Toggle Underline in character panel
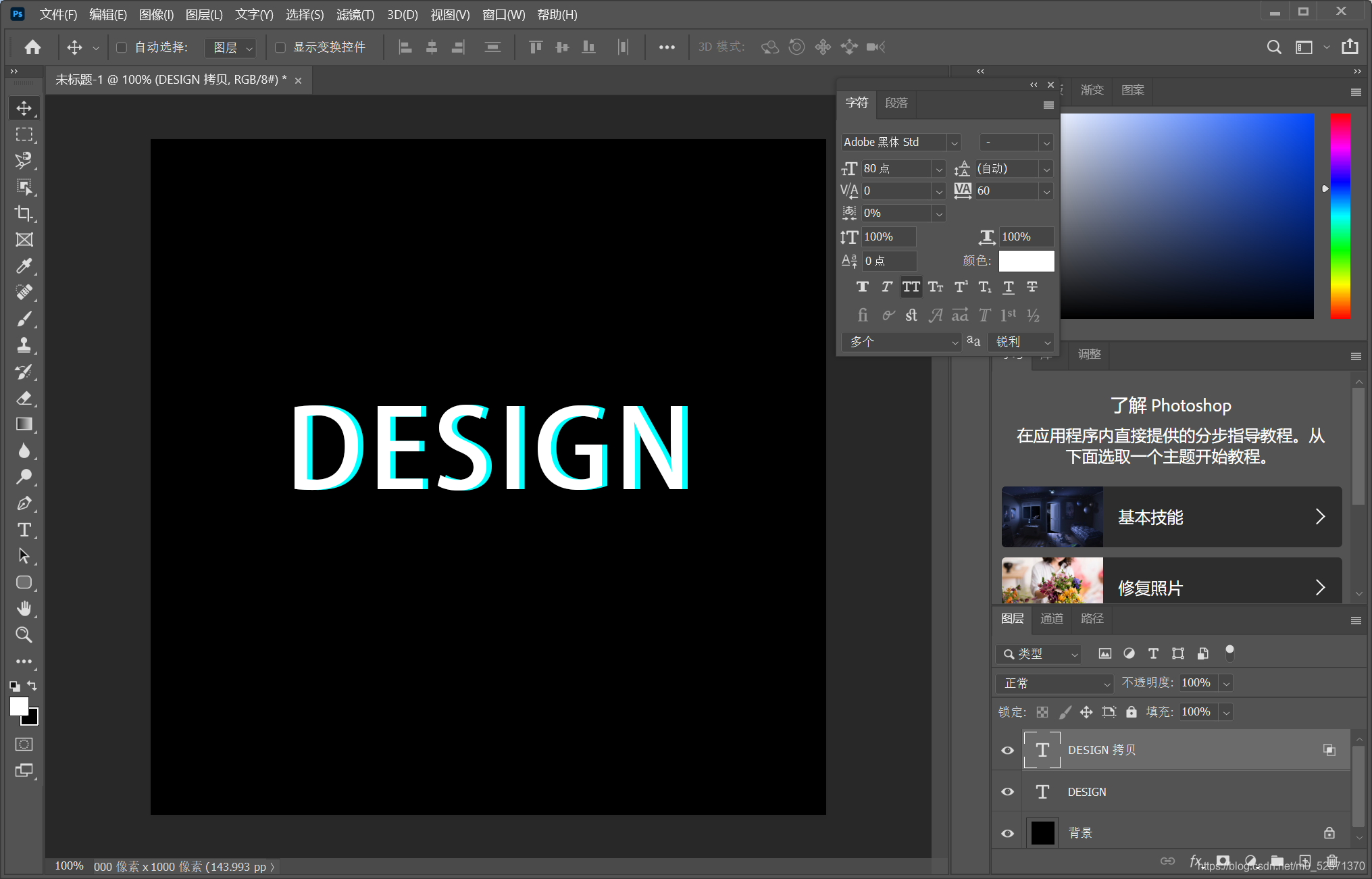This screenshot has width=1372, height=879. (x=1009, y=287)
